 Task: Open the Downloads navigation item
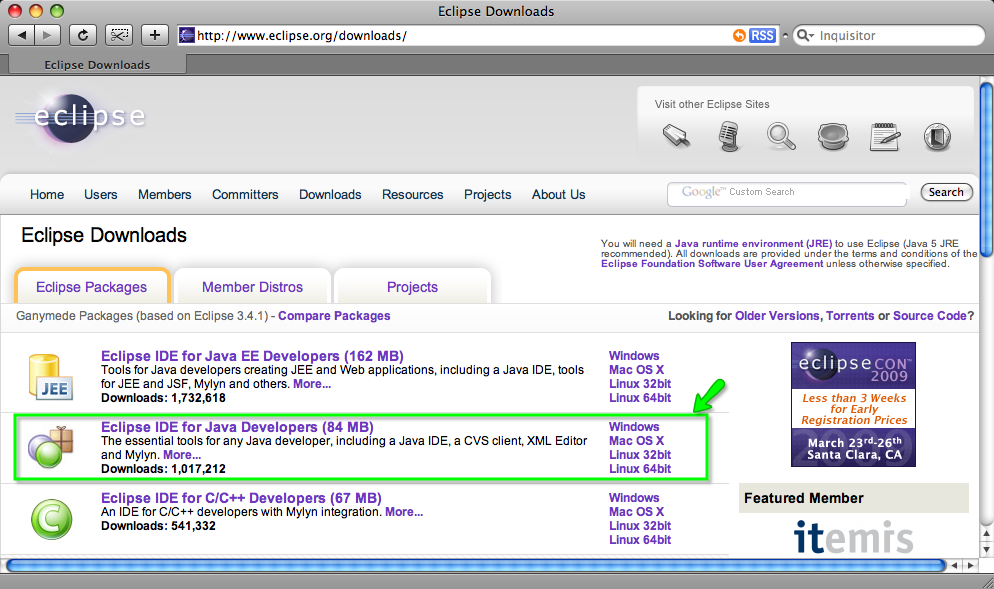330,195
